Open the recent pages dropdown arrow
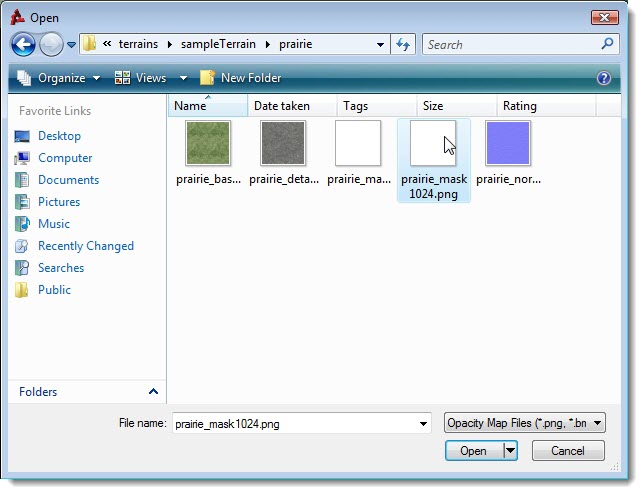The width and height of the screenshot is (643, 494). [x=71, y=45]
